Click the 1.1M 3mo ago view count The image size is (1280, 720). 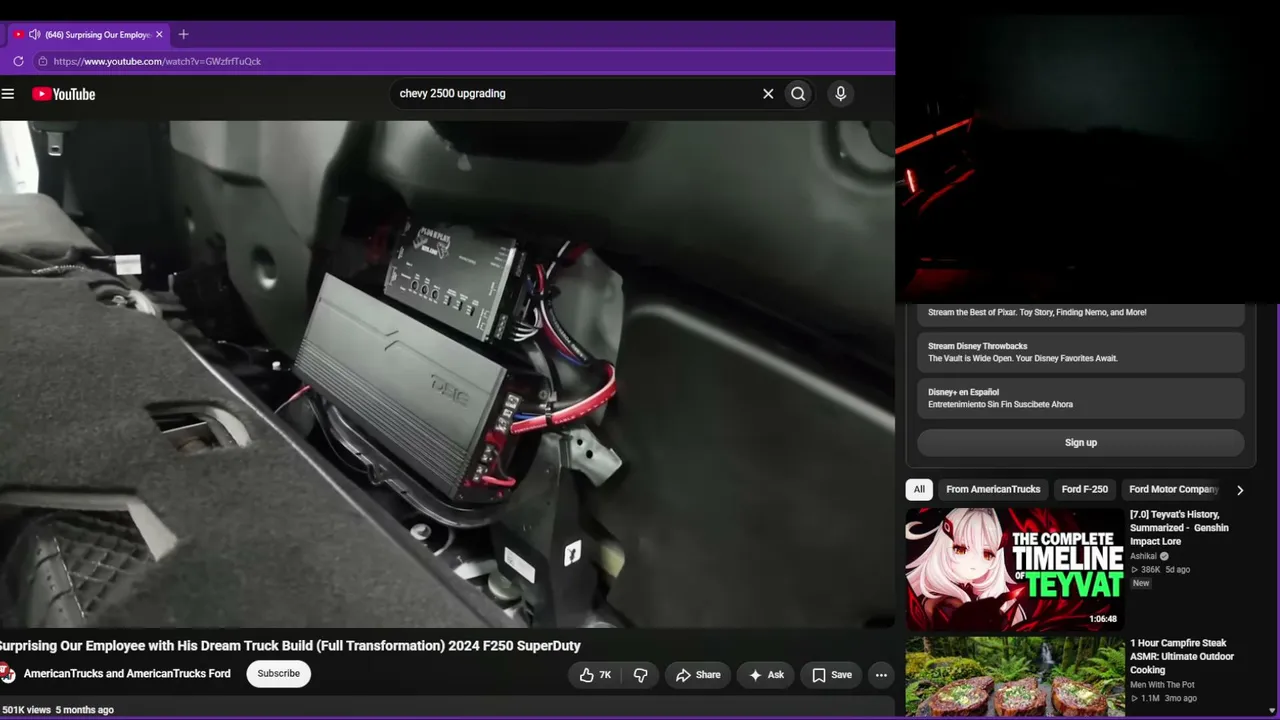pyautogui.click(x=1163, y=698)
